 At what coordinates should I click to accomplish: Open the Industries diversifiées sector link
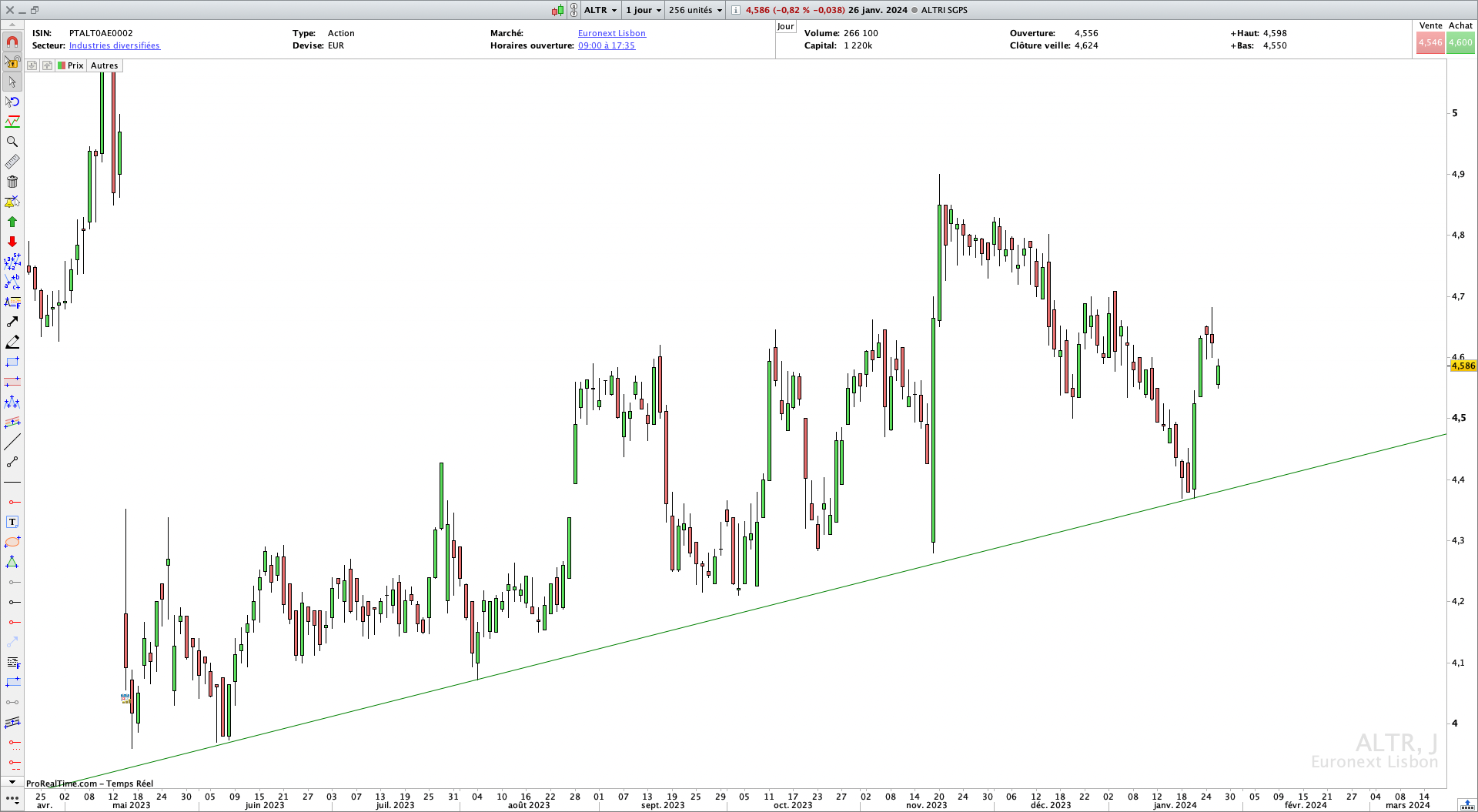(115, 45)
